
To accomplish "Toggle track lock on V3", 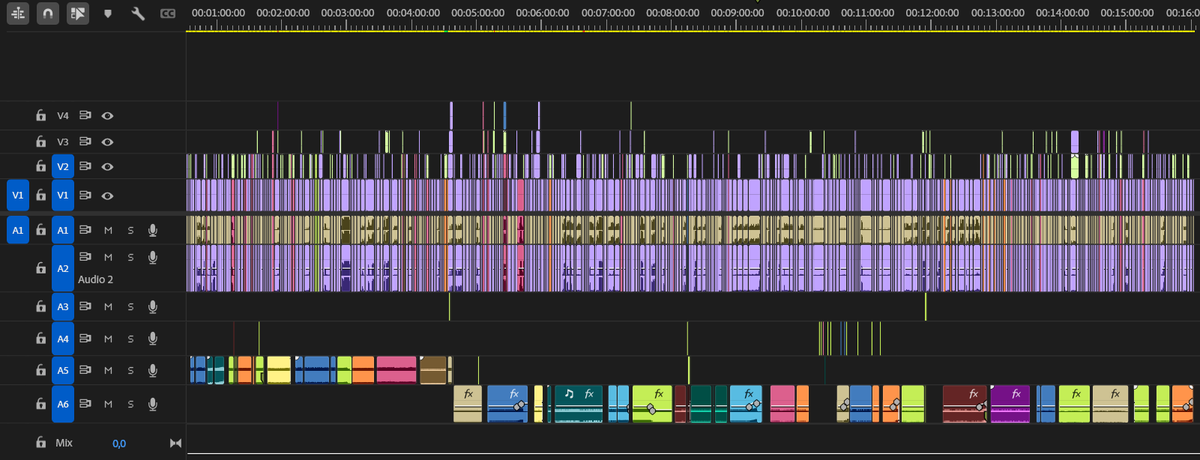I will pyautogui.click(x=41, y=142).
